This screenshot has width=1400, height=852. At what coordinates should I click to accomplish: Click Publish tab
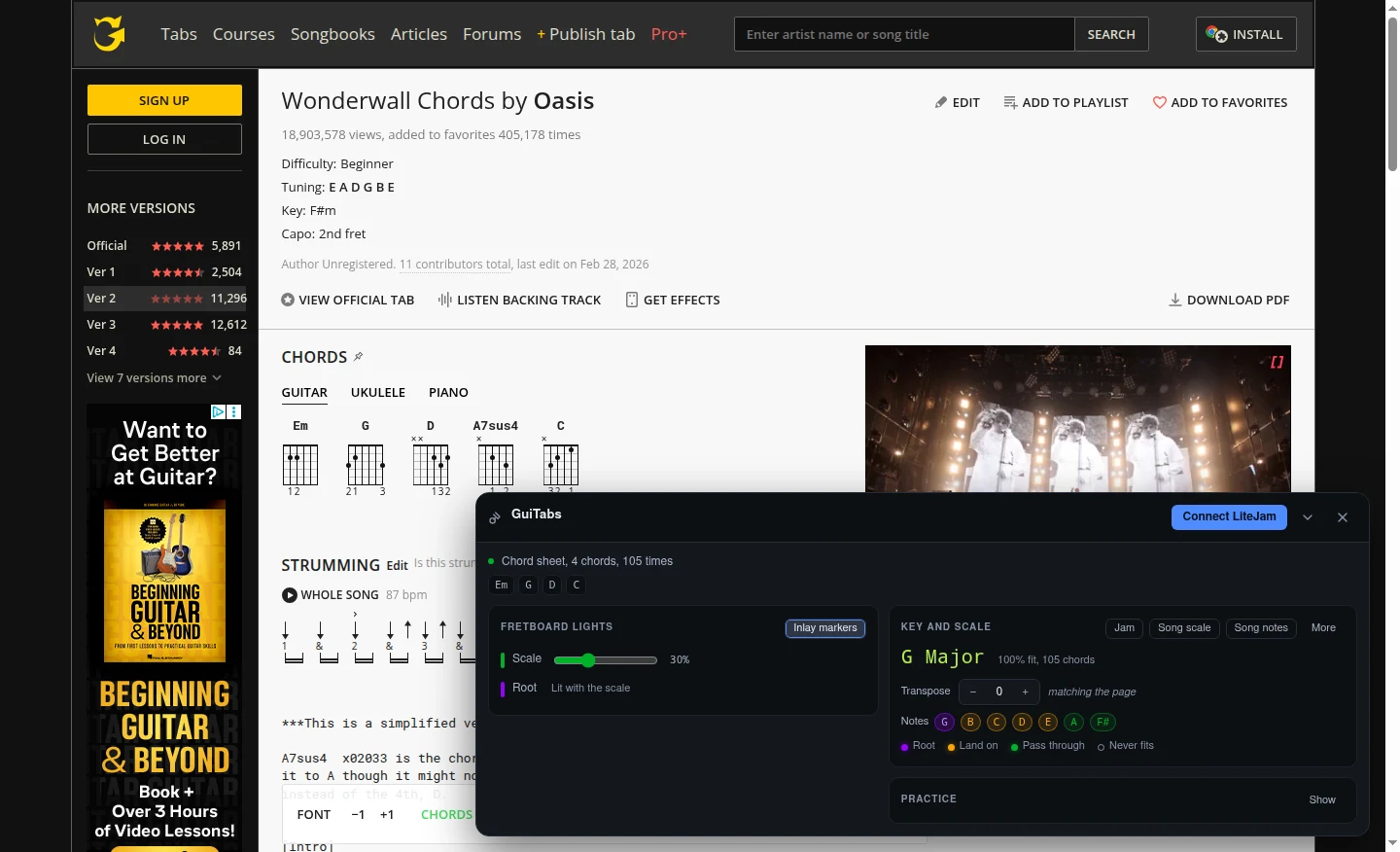(586, 34)
